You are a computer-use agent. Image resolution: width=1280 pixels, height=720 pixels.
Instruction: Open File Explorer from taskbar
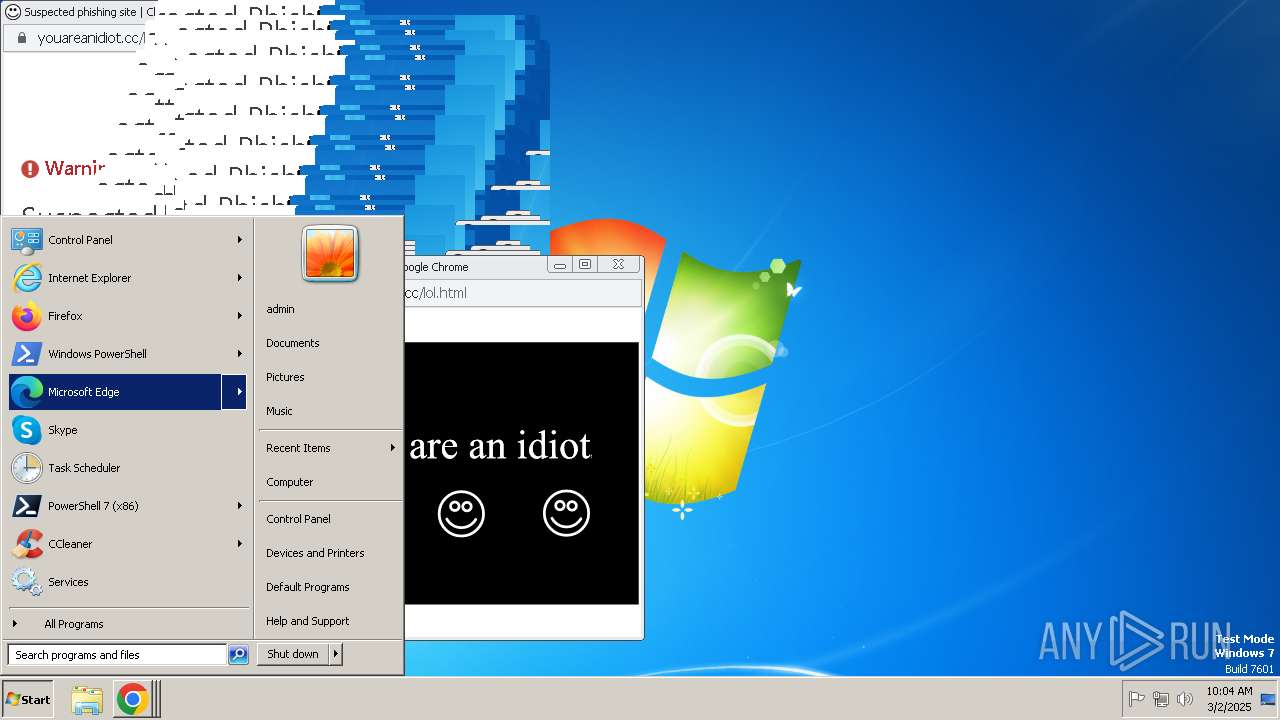(87, 700)
